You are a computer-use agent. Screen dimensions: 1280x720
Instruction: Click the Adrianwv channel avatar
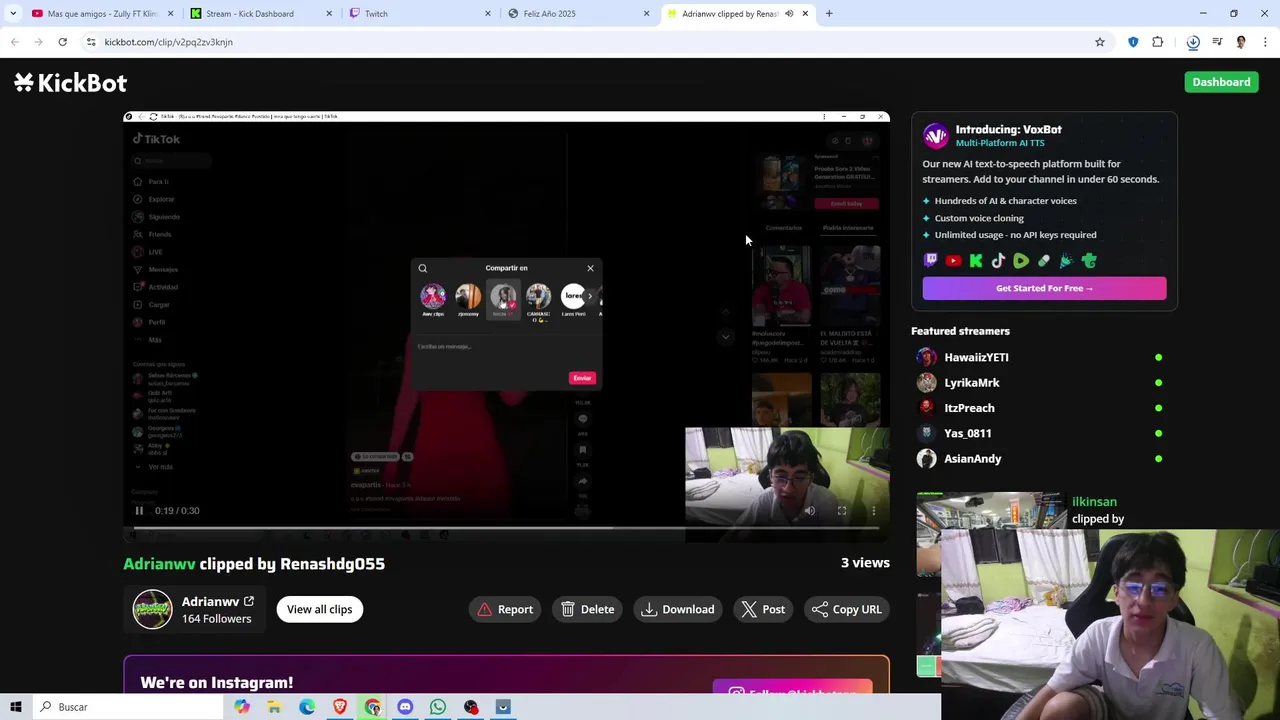tap(153, 609)
